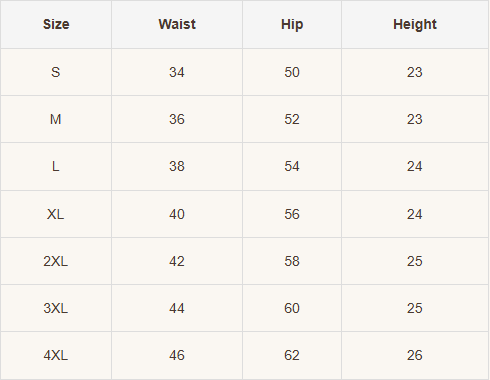This screenshot has height=380, width=490.
Task: Click waist value 40
Action: 177,214
